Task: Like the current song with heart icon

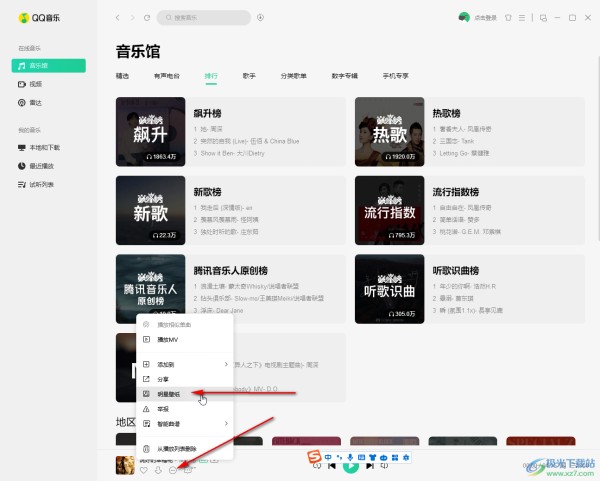Action: [144, 470]
